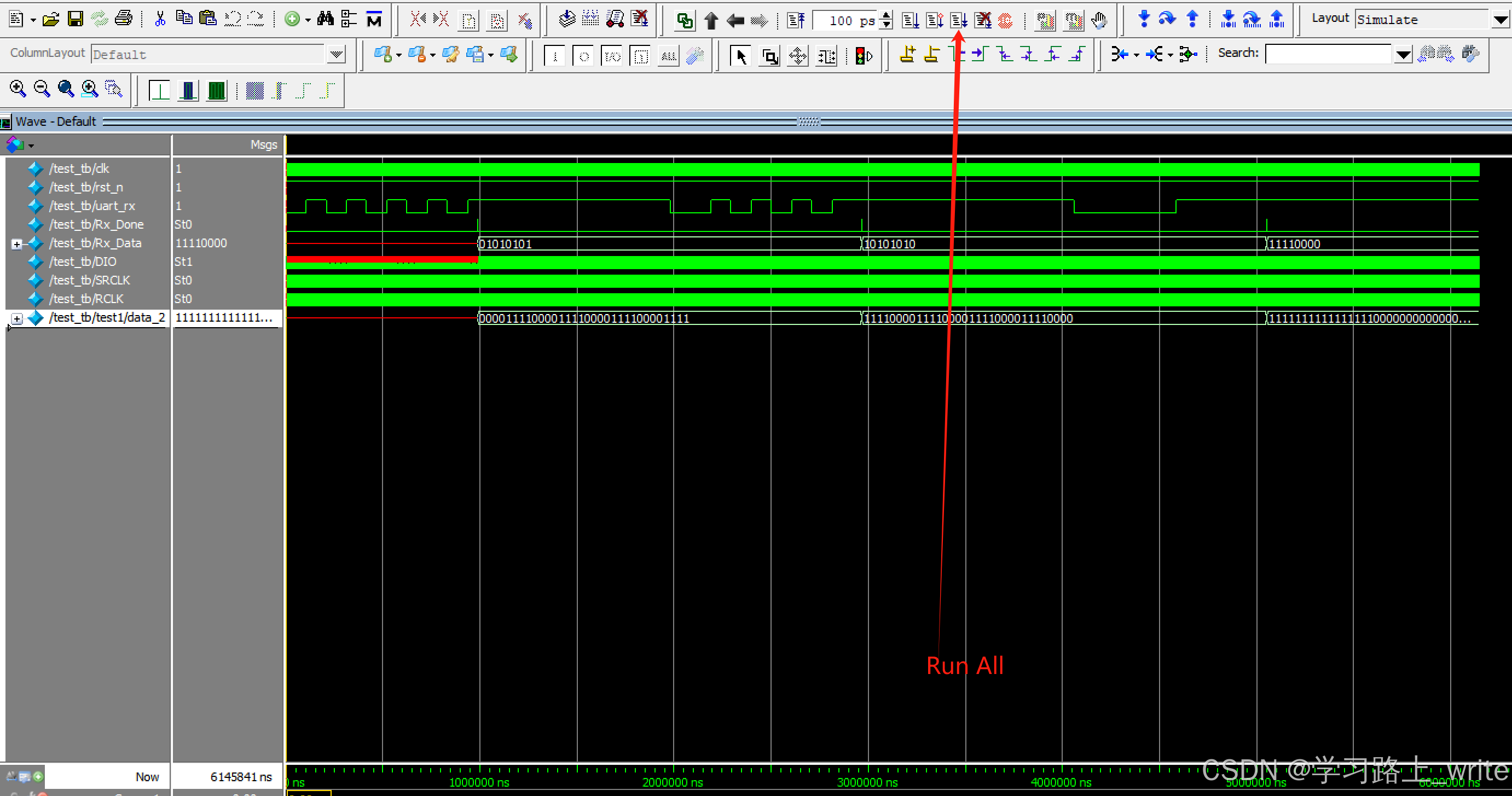Click into the Search input field
The height and width of the screenshot is (796, 1512).
click(x=1328, y=55)
